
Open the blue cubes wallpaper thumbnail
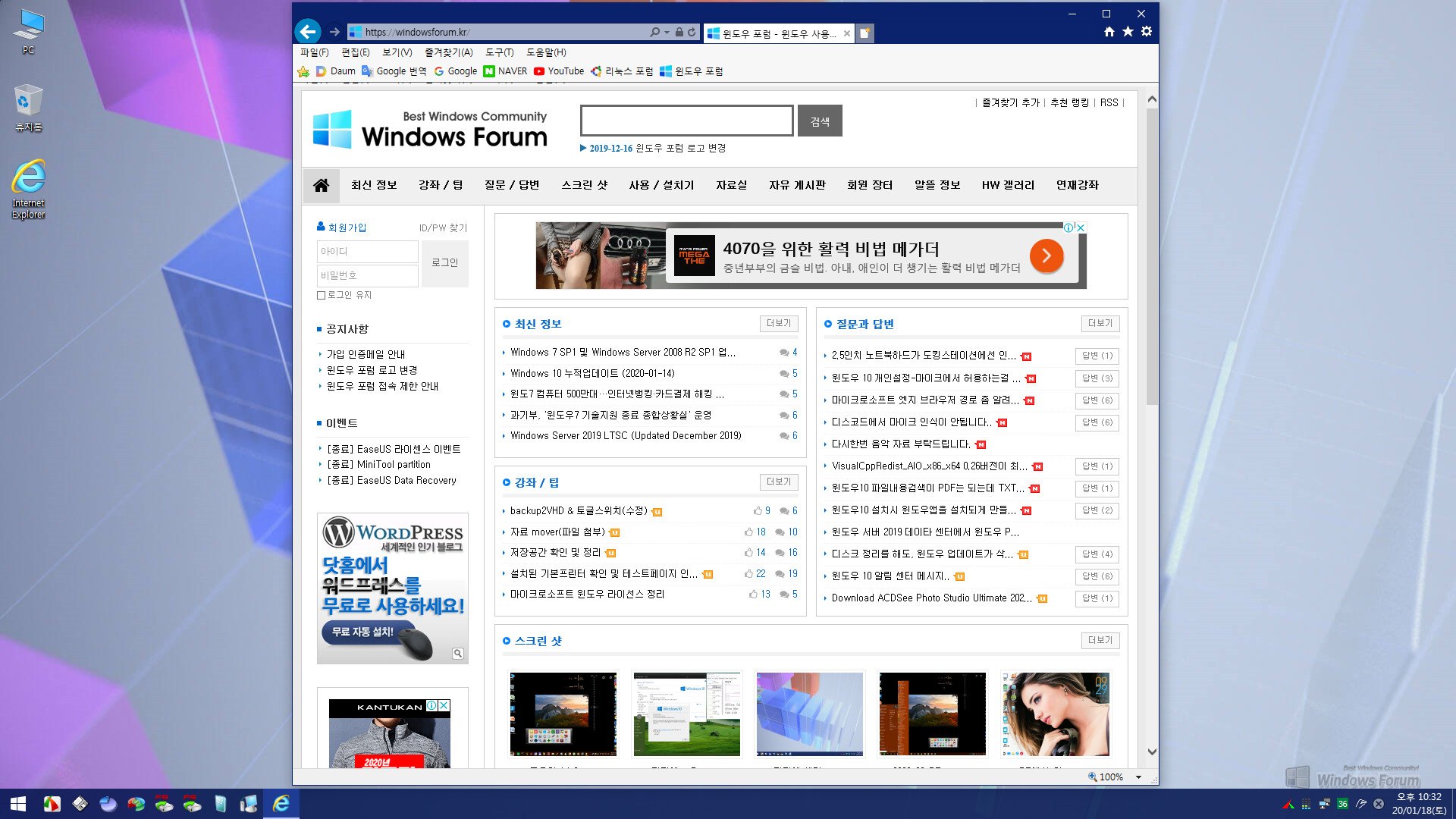[x=810, y=714]
